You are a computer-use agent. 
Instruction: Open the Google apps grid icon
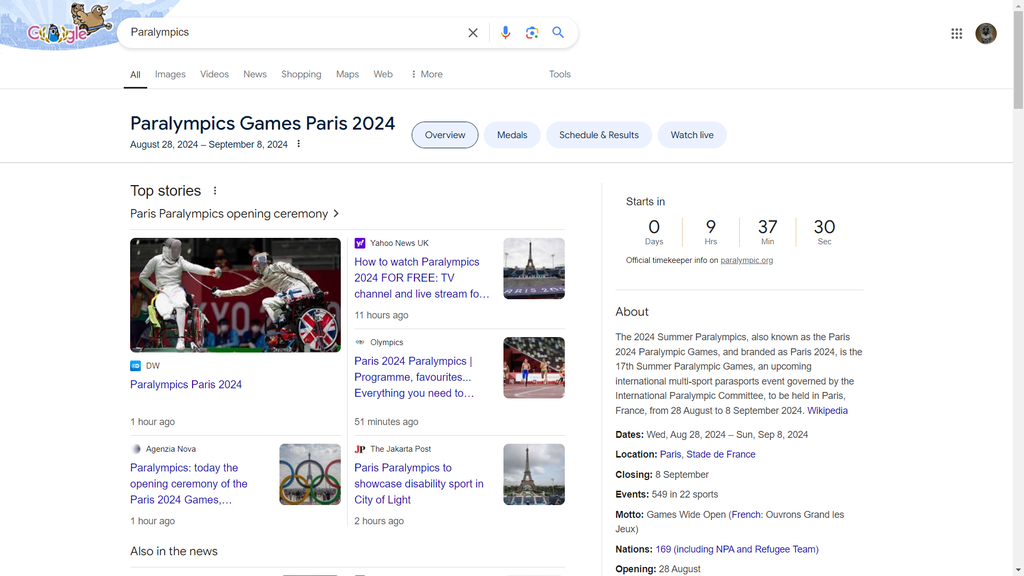point(956,33)
